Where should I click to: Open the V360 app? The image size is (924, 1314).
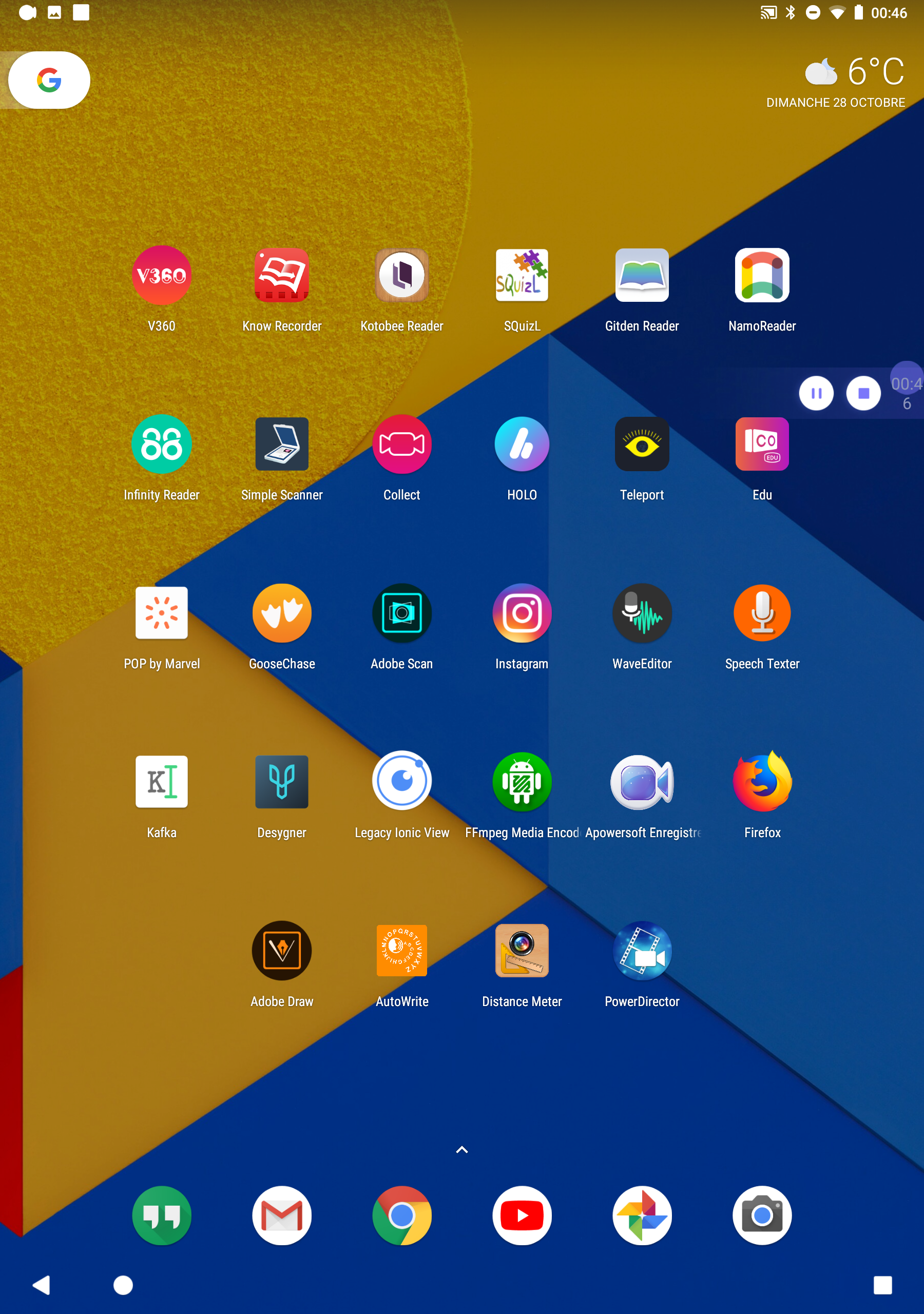[x=161, y=275]
